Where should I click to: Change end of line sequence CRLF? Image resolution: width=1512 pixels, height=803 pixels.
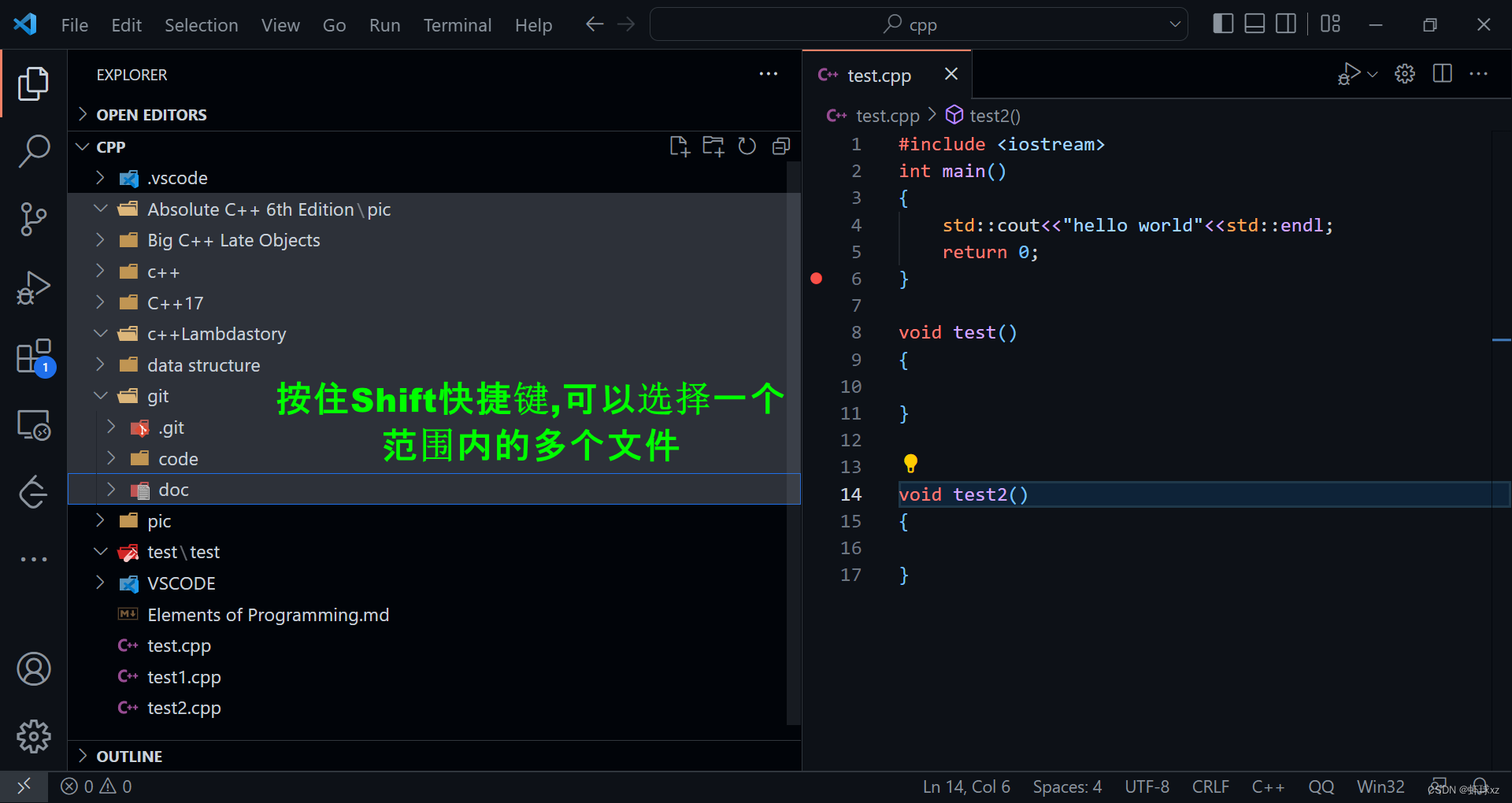point(1210,786)
